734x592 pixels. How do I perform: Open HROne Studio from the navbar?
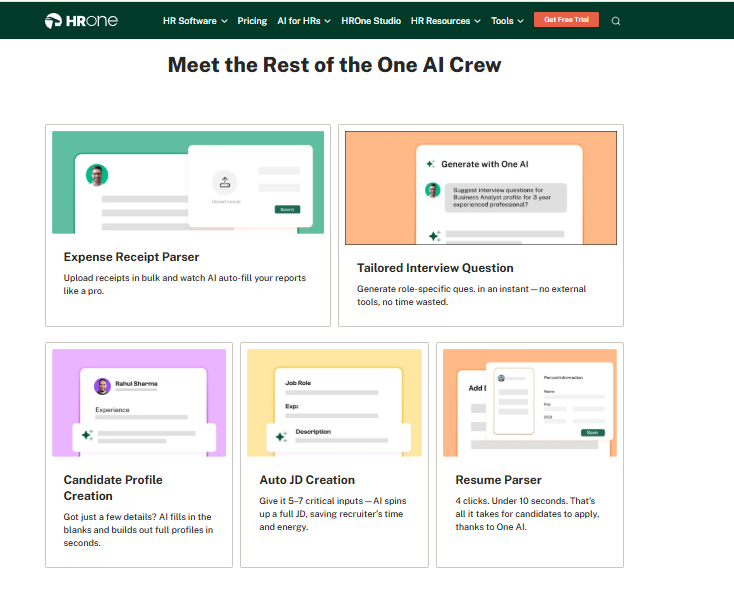(371, 21)
